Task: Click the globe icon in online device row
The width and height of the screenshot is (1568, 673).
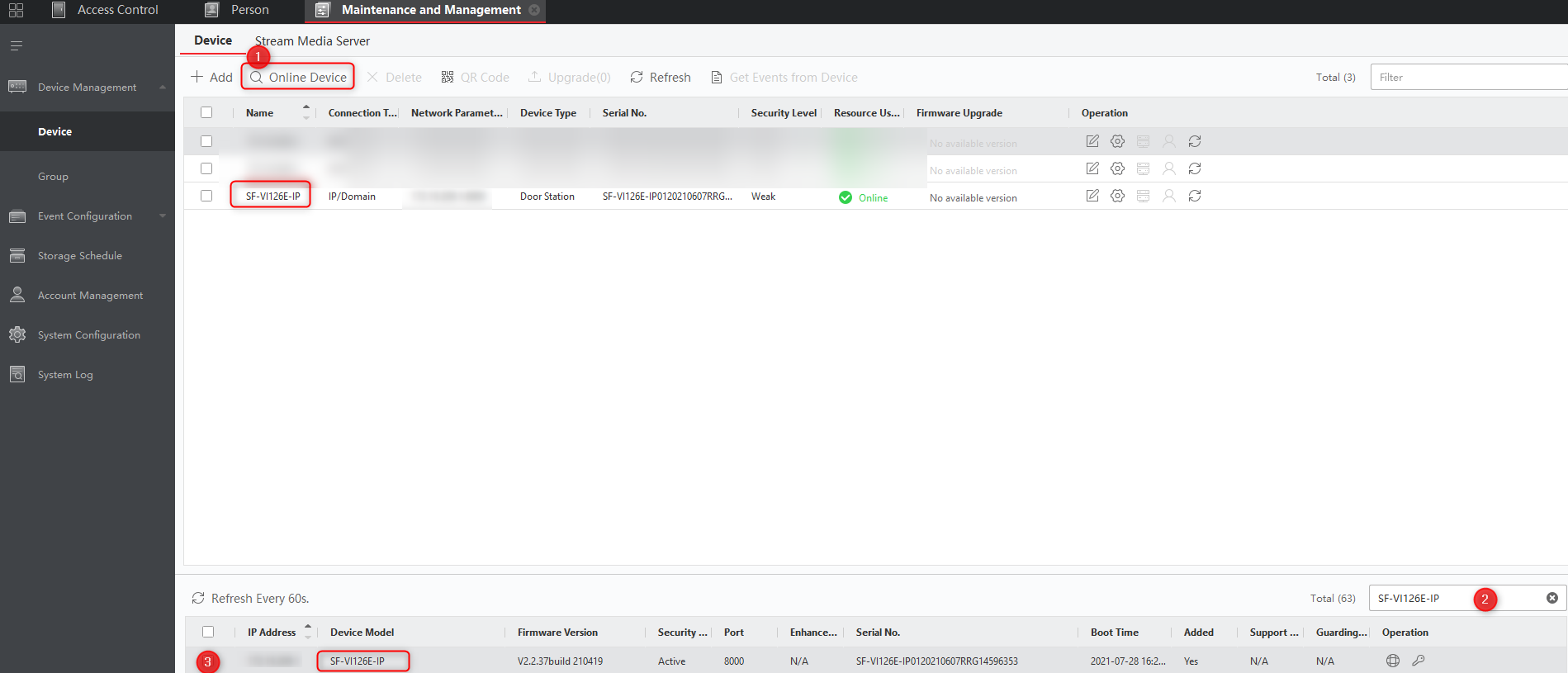Action: coord(1392,661)
